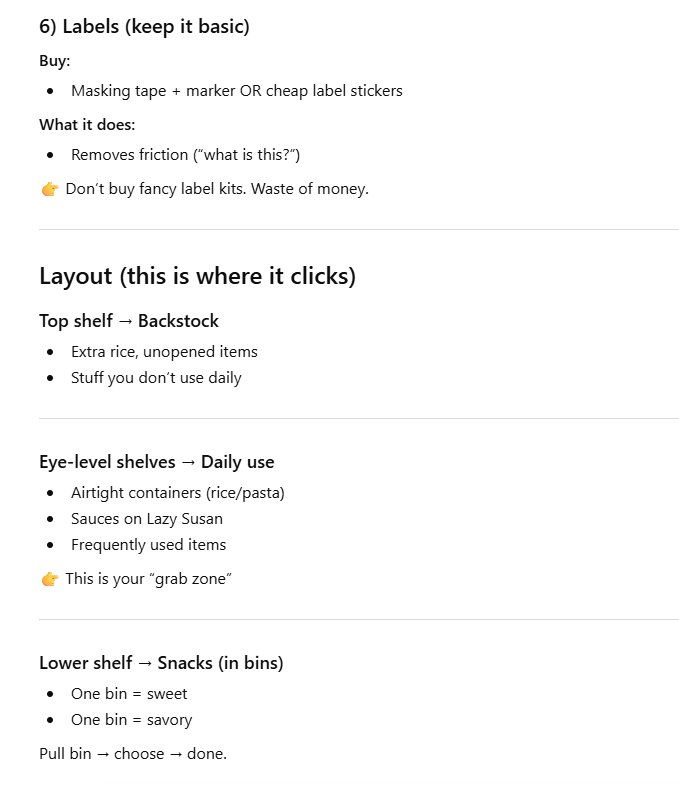
Task: Click the "Stuff you don't use daily" line
Action: 156,378
